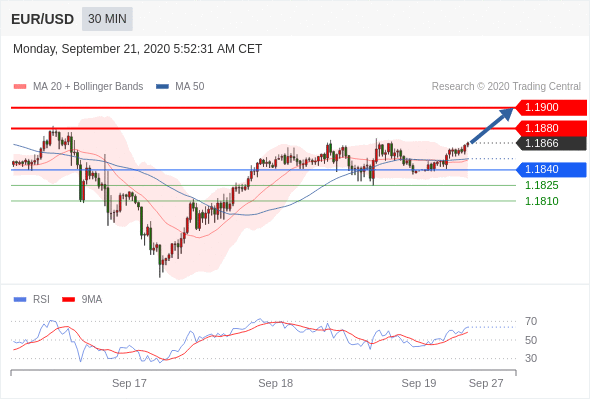Image resolution: width=590 pixels, height=400 pixels.
Task: Toggle the MA 50 legend entry
Action: pyautogui.click(x=180, y=87)
